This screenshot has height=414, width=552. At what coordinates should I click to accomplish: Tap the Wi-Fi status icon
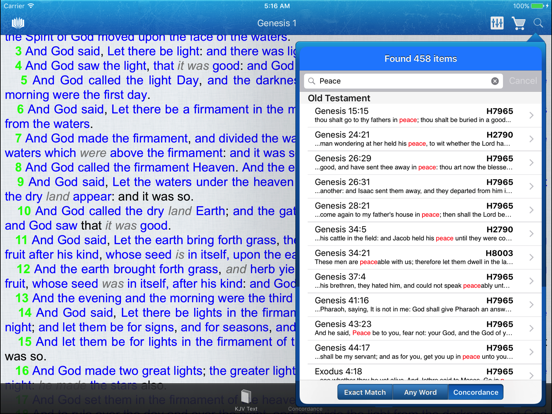[x=31, y=6]
